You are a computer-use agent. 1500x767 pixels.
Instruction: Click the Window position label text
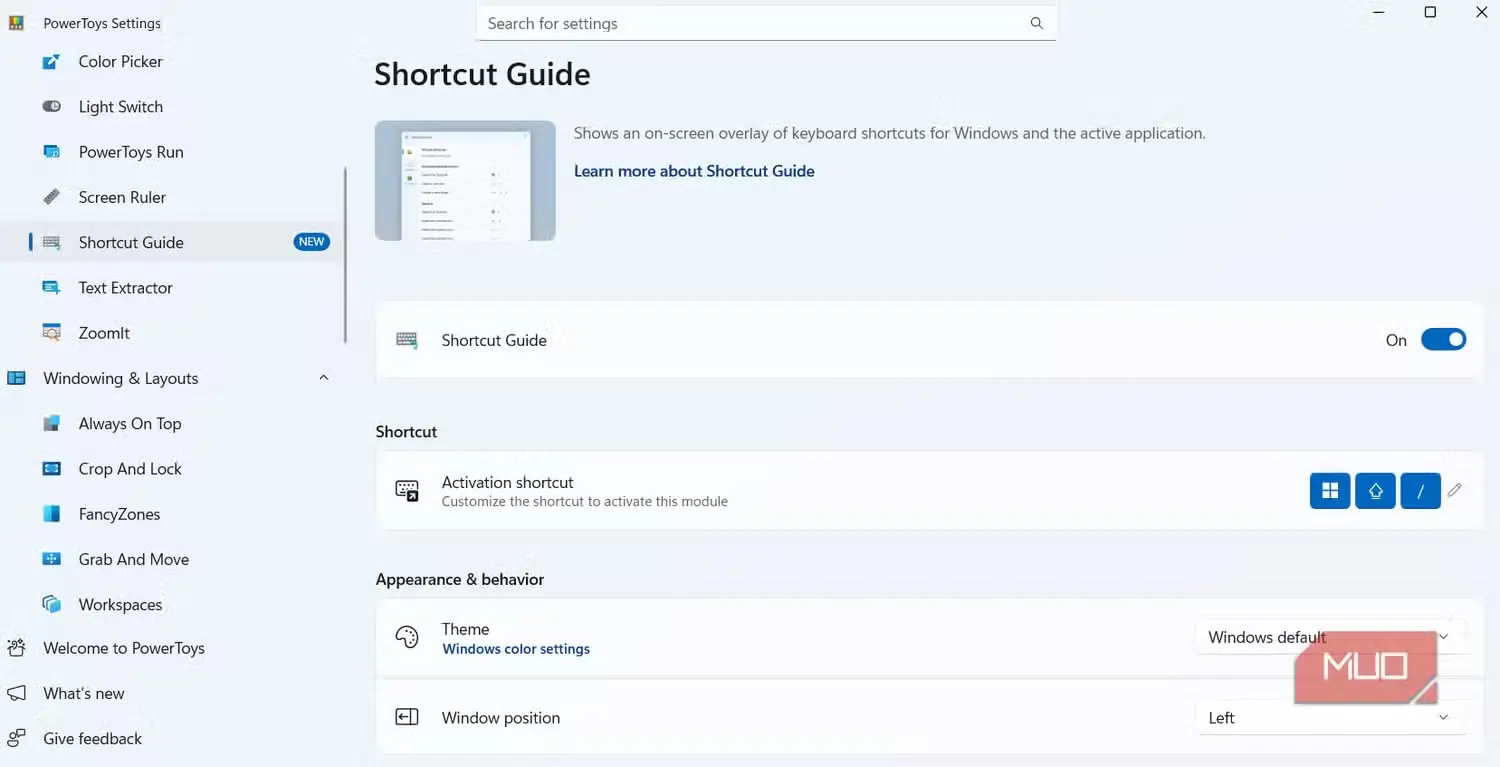[x=501, y=718]
